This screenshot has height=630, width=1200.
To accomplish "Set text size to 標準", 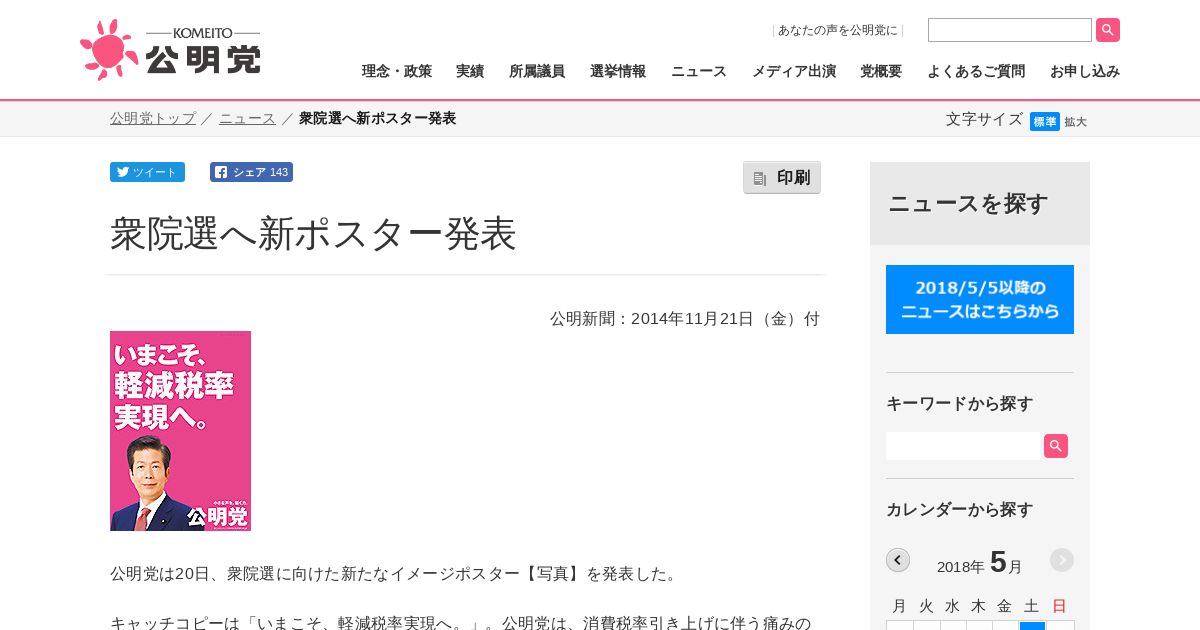I will 1045,121.
